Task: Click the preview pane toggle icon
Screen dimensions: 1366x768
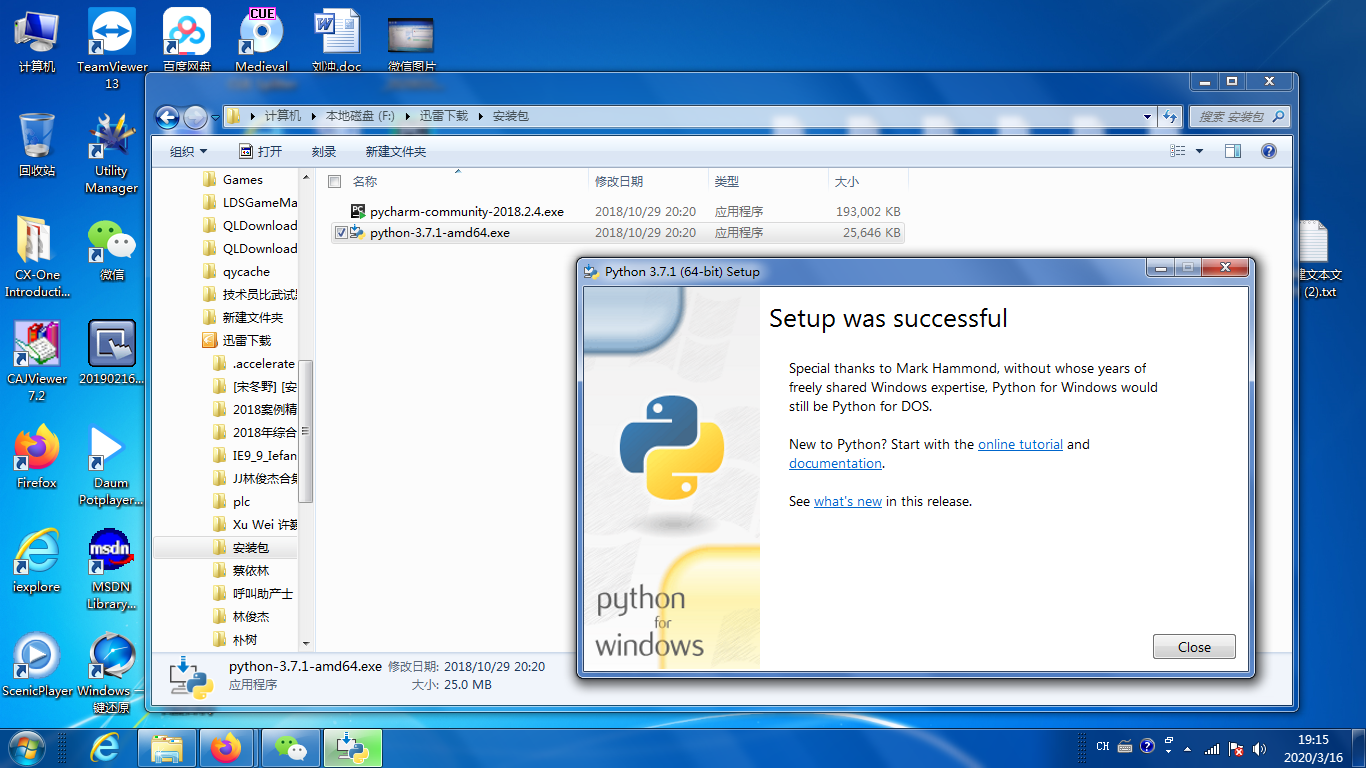Action: tap(1233, 151)
